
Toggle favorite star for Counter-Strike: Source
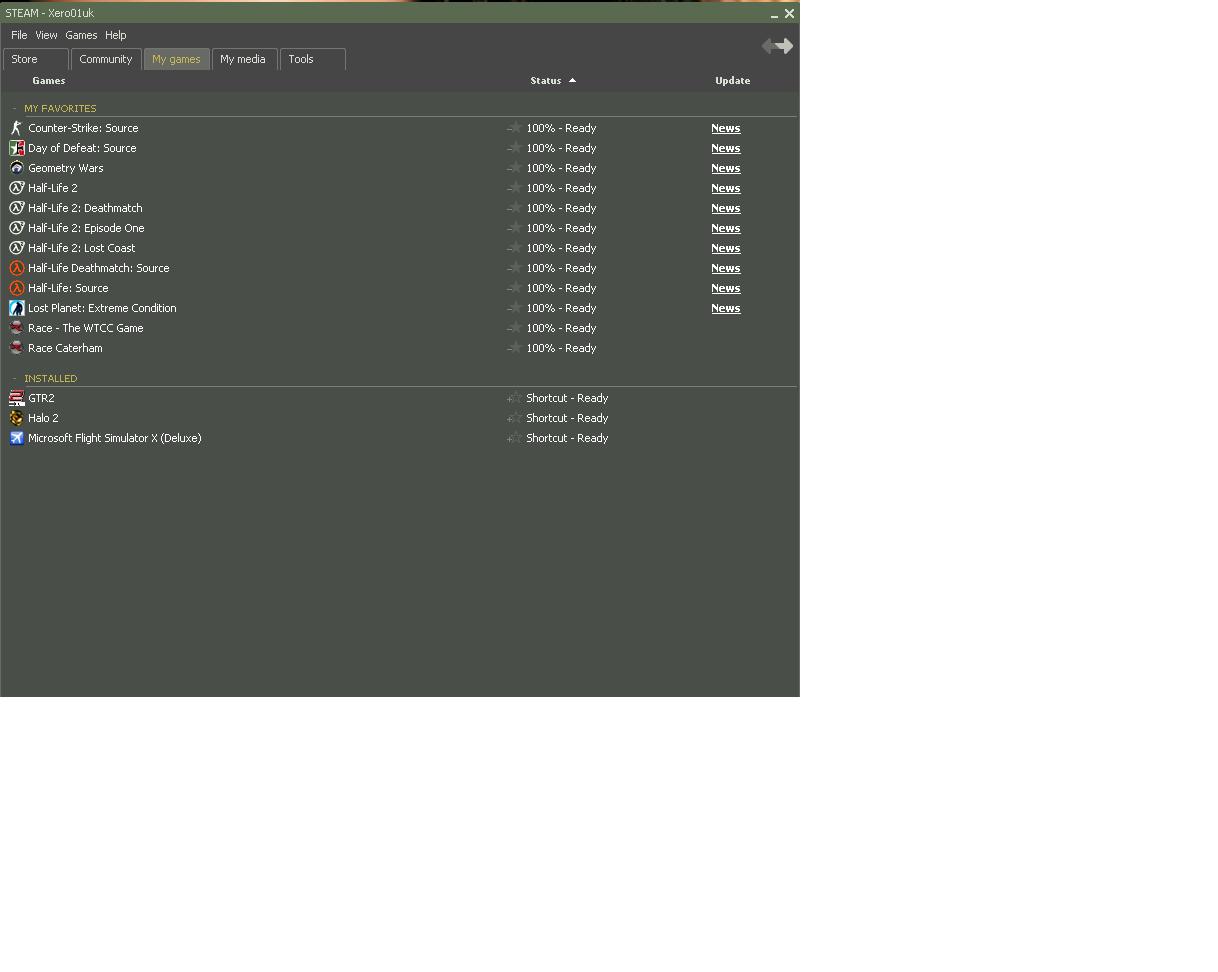click(x=514, y=128)
